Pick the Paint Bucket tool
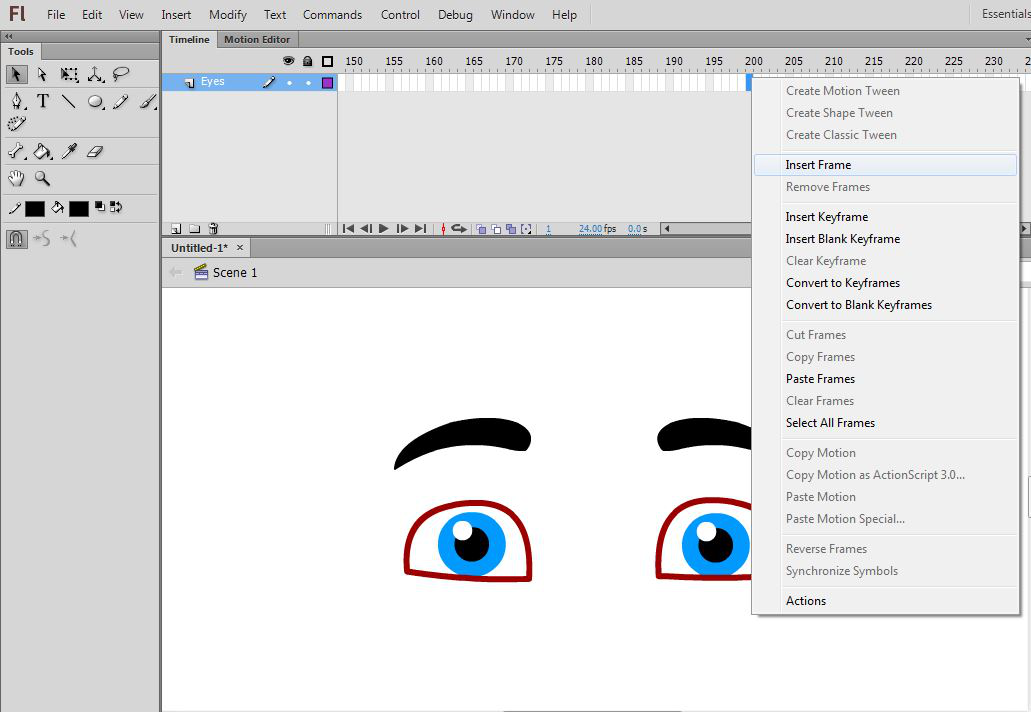The image size is (1031, 712). (43, 151)
